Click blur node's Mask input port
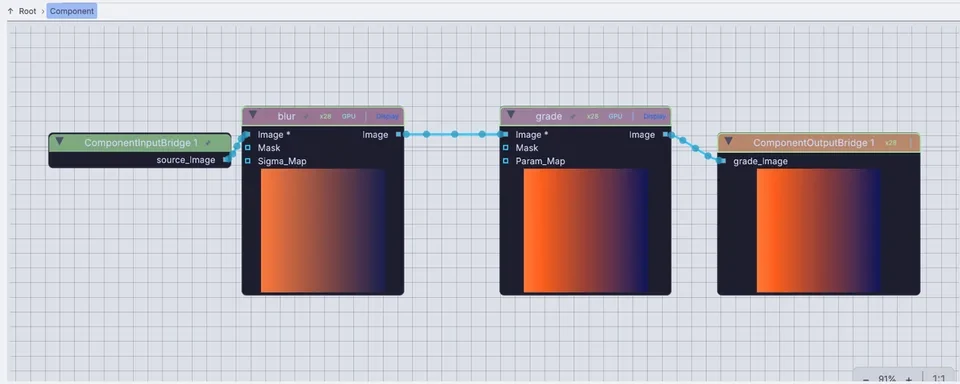The image size is (960, 384). pyautogui.click(x=247, y=148)
